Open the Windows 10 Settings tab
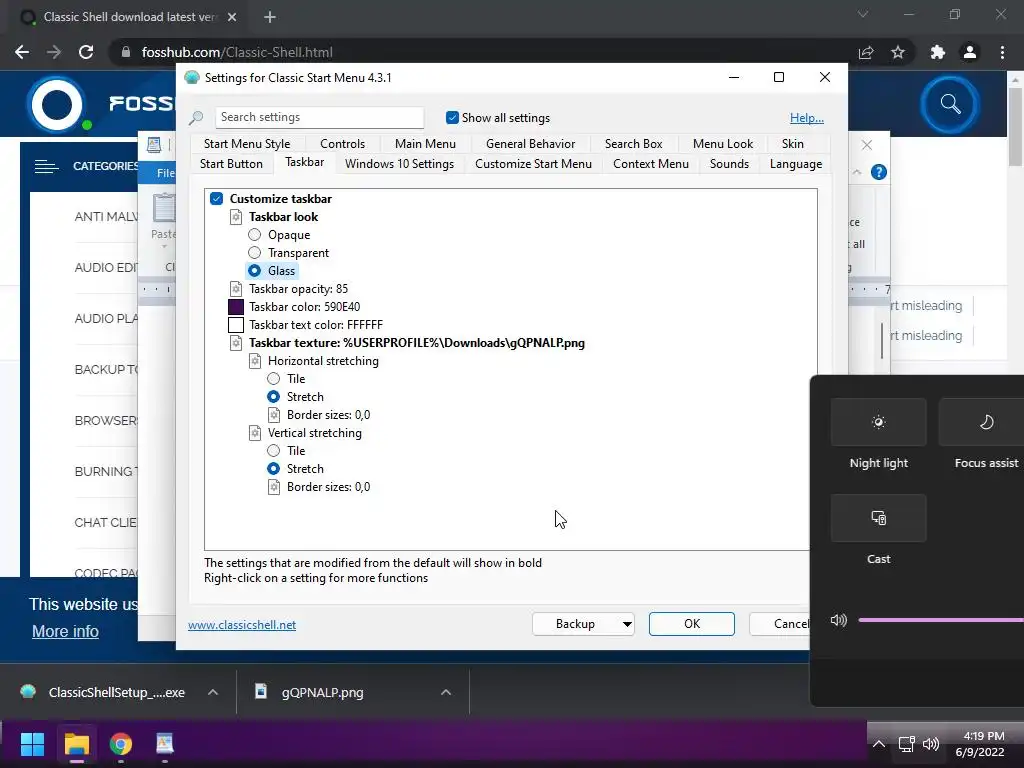 [399, 164]
